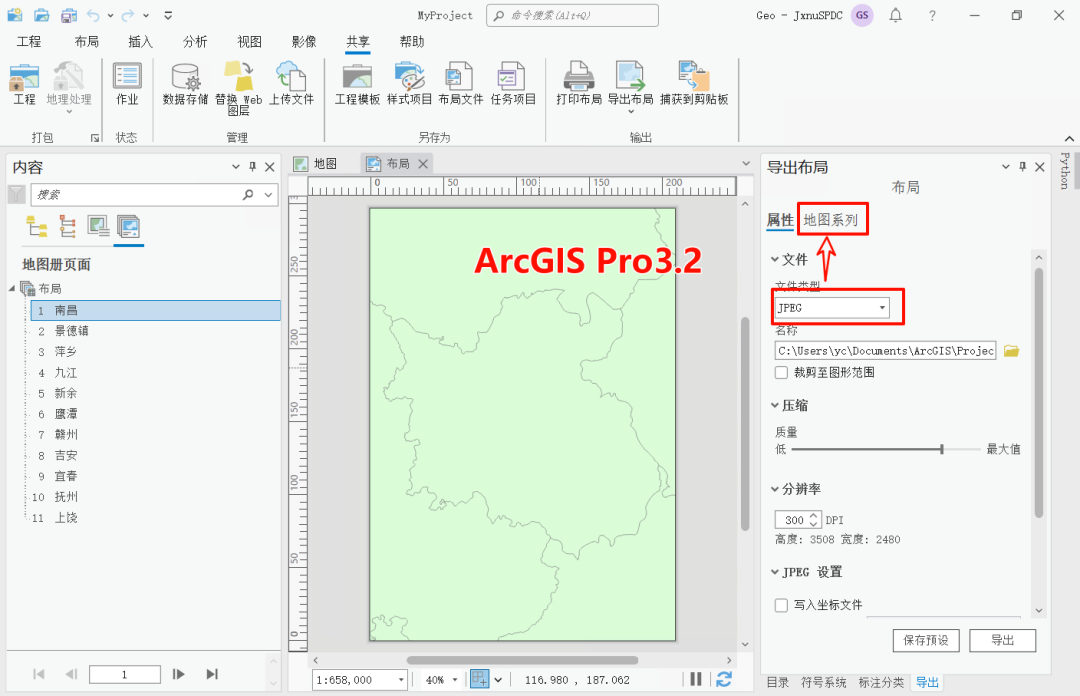The width and height of the screenshot is (1080, 696).
Task: Go to next map series page
Action: click(x=178, y=674)
